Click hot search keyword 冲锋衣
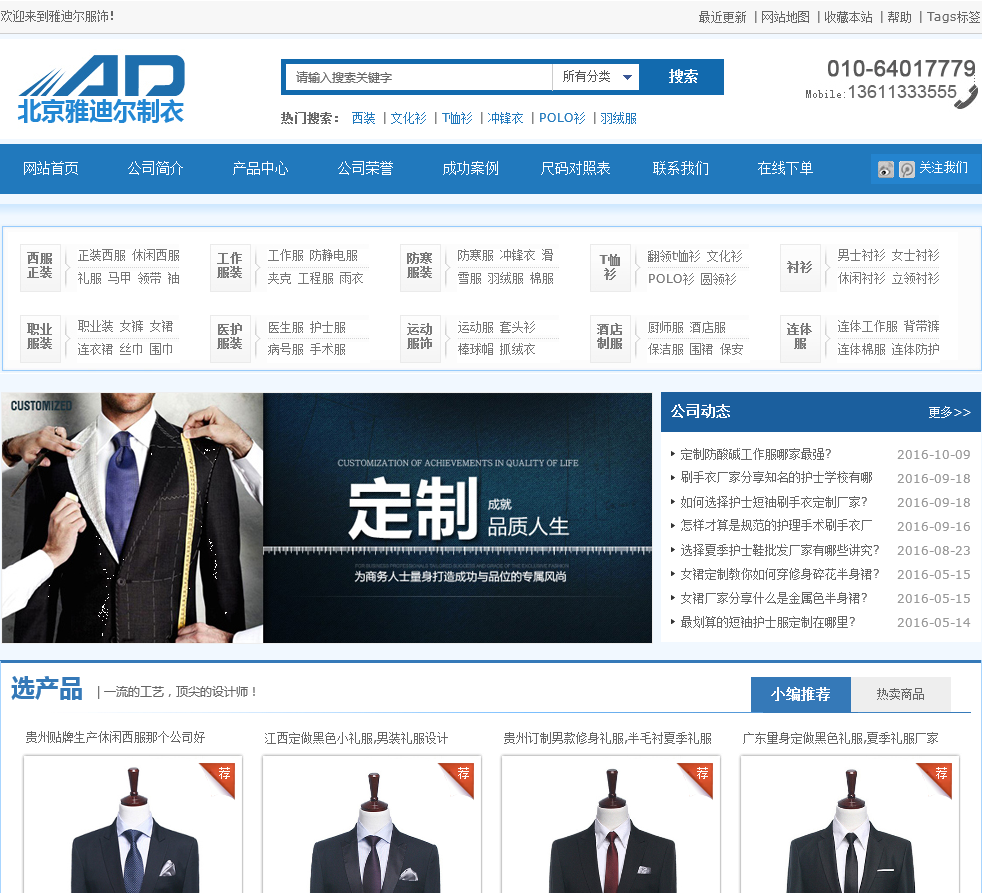Image resolution: width=982 pixels, height=893 pixels. click(505, 118)
